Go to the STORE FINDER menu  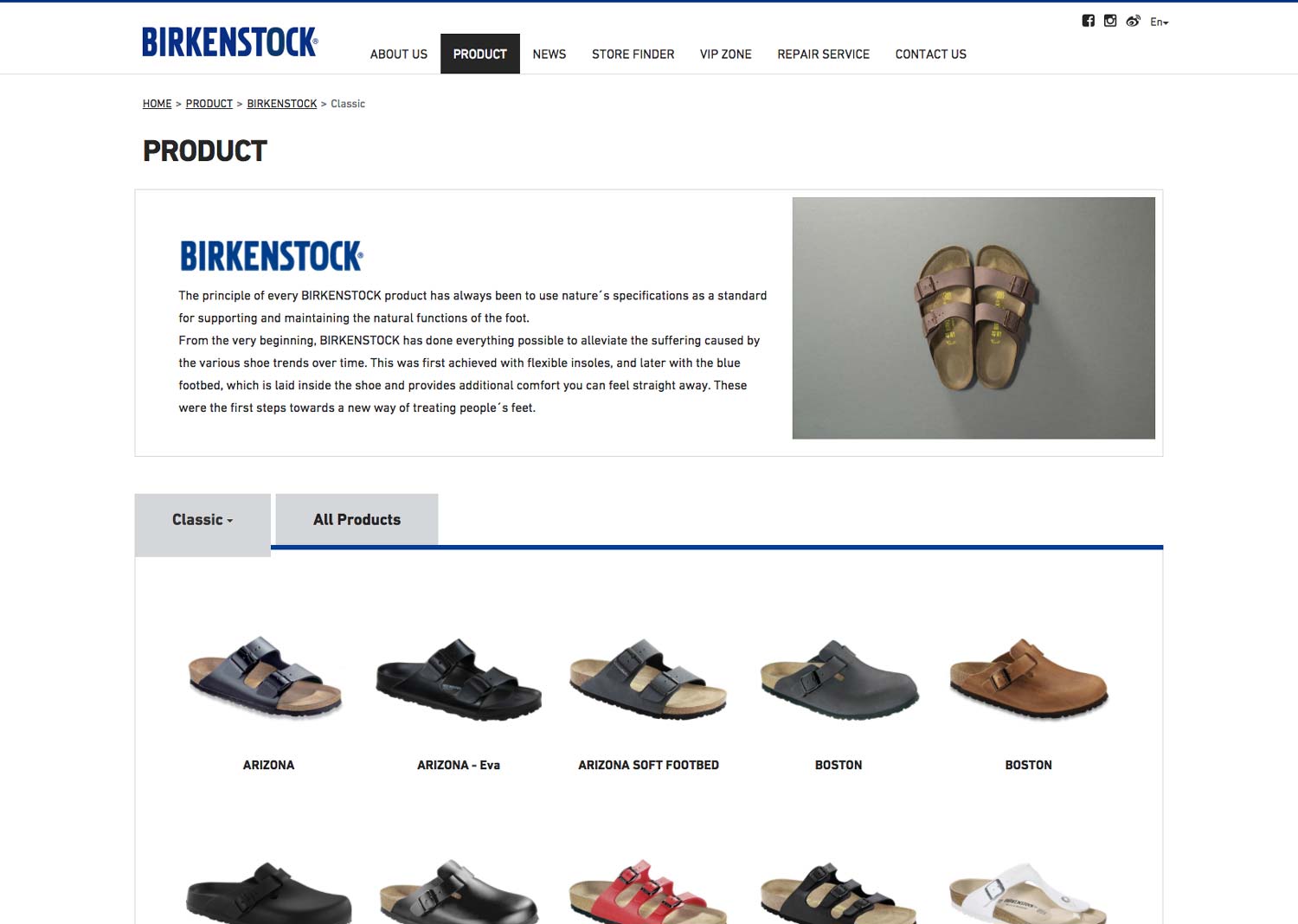point(633,54)
